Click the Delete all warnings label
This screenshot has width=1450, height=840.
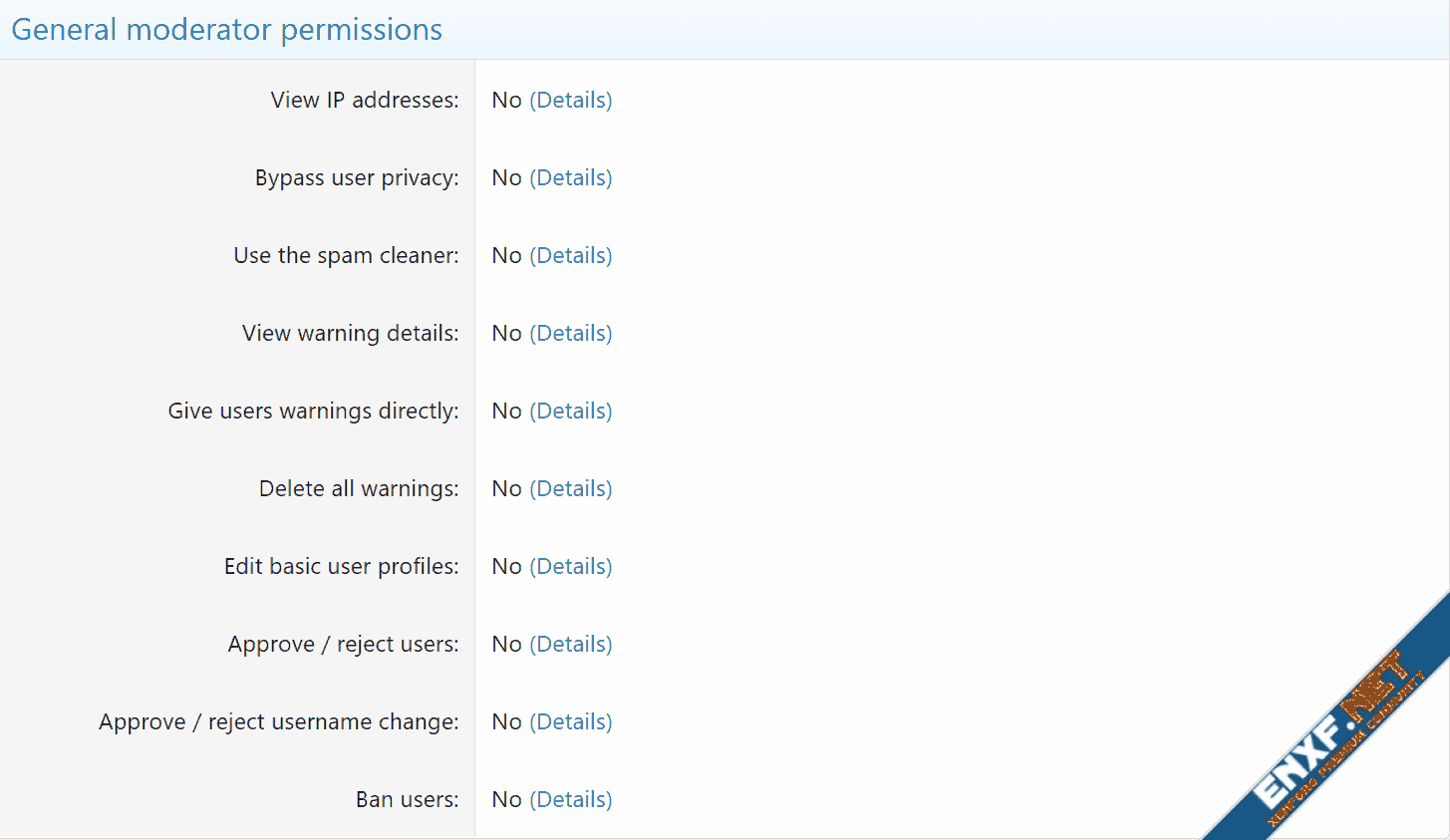click(x=359, y=488)
